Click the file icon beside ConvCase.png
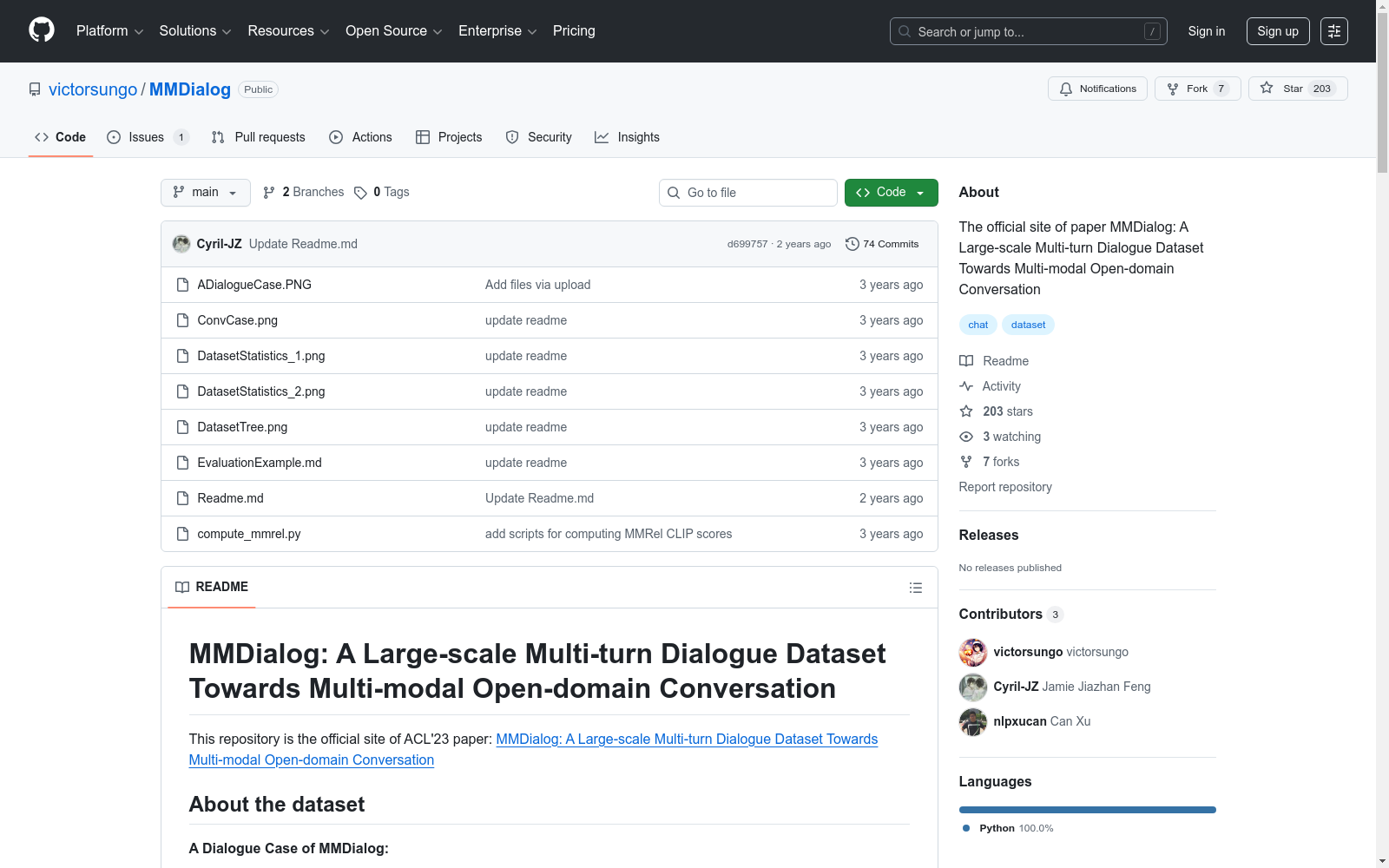Screen dimensions: 1389x868 point(182,320)
